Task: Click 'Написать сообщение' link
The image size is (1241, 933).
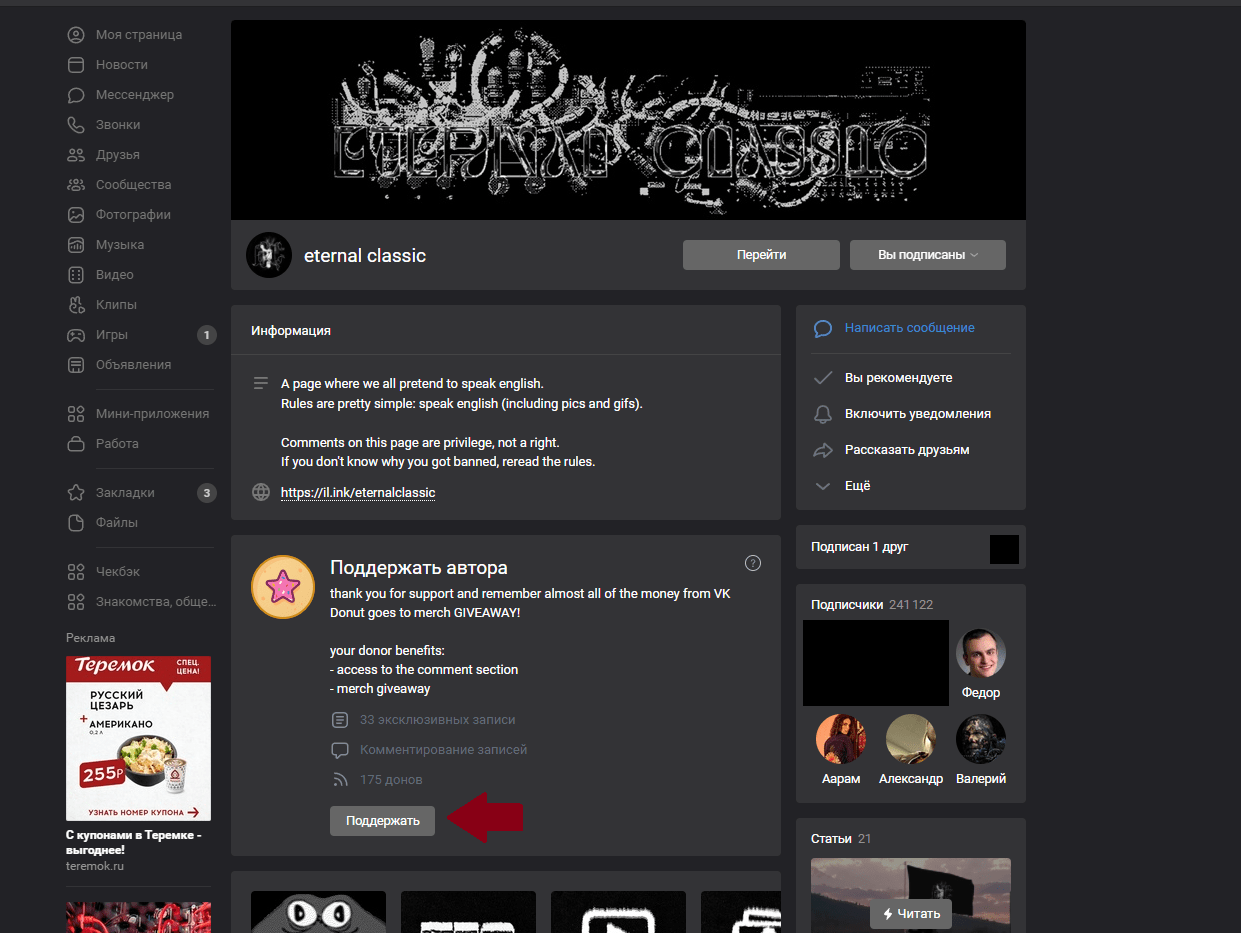Action: pos(909,328)
